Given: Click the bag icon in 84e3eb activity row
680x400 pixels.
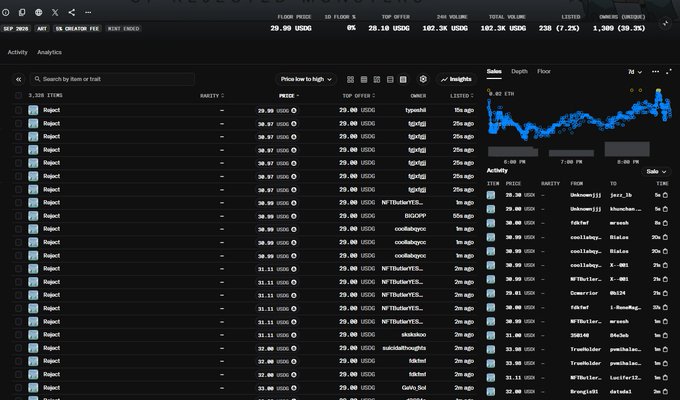Looking at the screenshot, I should (665, 335).
